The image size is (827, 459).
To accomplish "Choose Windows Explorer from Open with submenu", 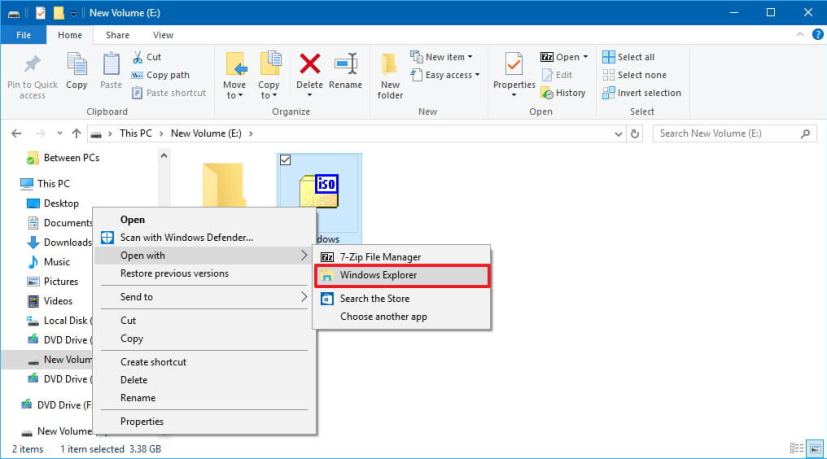I will [x=378, y=275].
